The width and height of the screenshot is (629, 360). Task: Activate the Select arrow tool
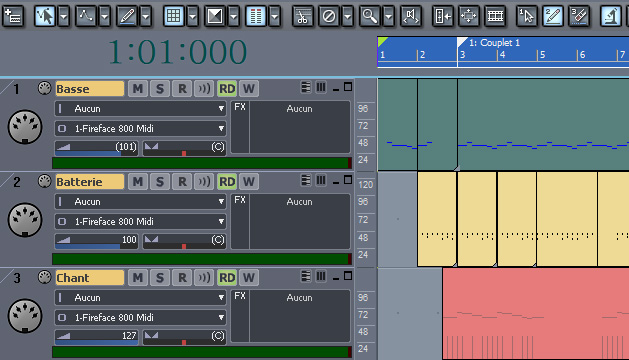[45, 16]
